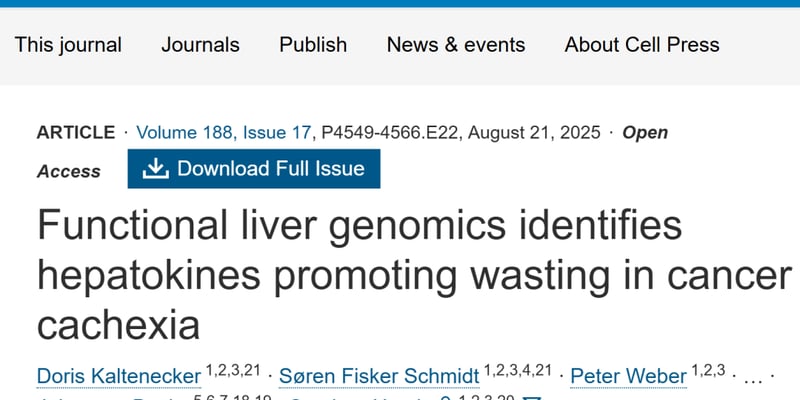The width and height of the screenshot is (800, 400).
Task: Click the Download Full Issue button
Action: (x=253, y=168)
